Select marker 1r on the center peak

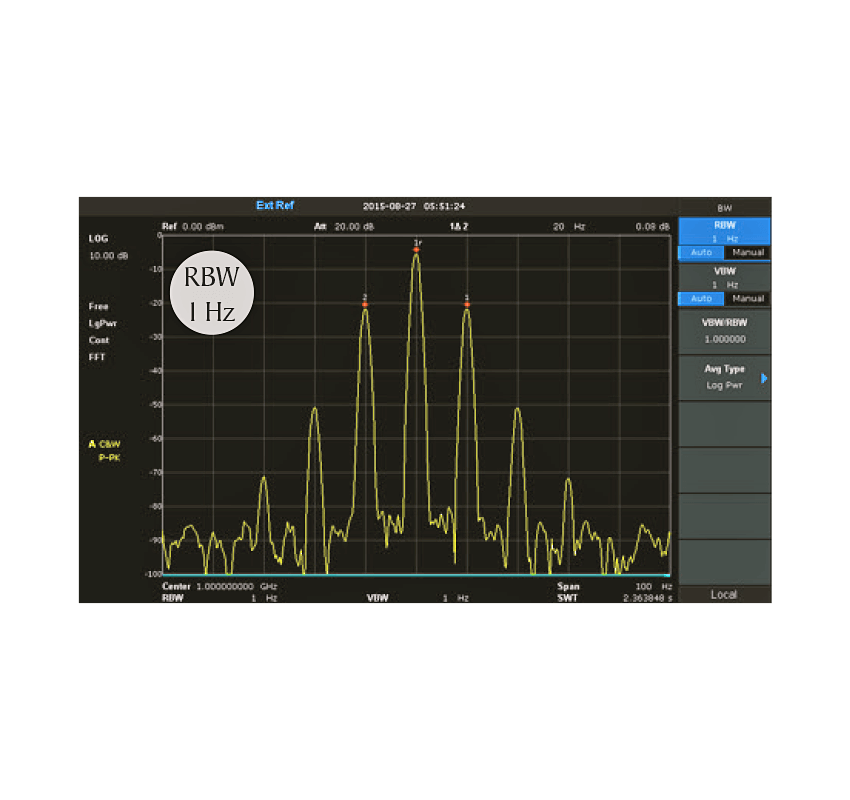(416, 249)
